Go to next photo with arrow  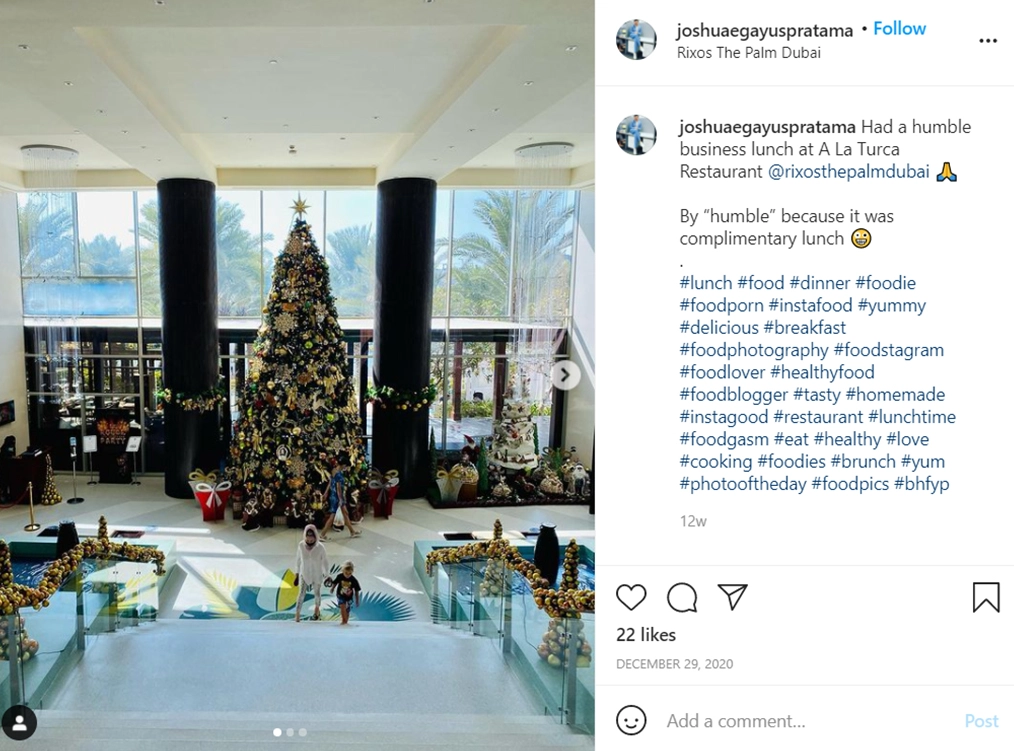click(565, 375)
